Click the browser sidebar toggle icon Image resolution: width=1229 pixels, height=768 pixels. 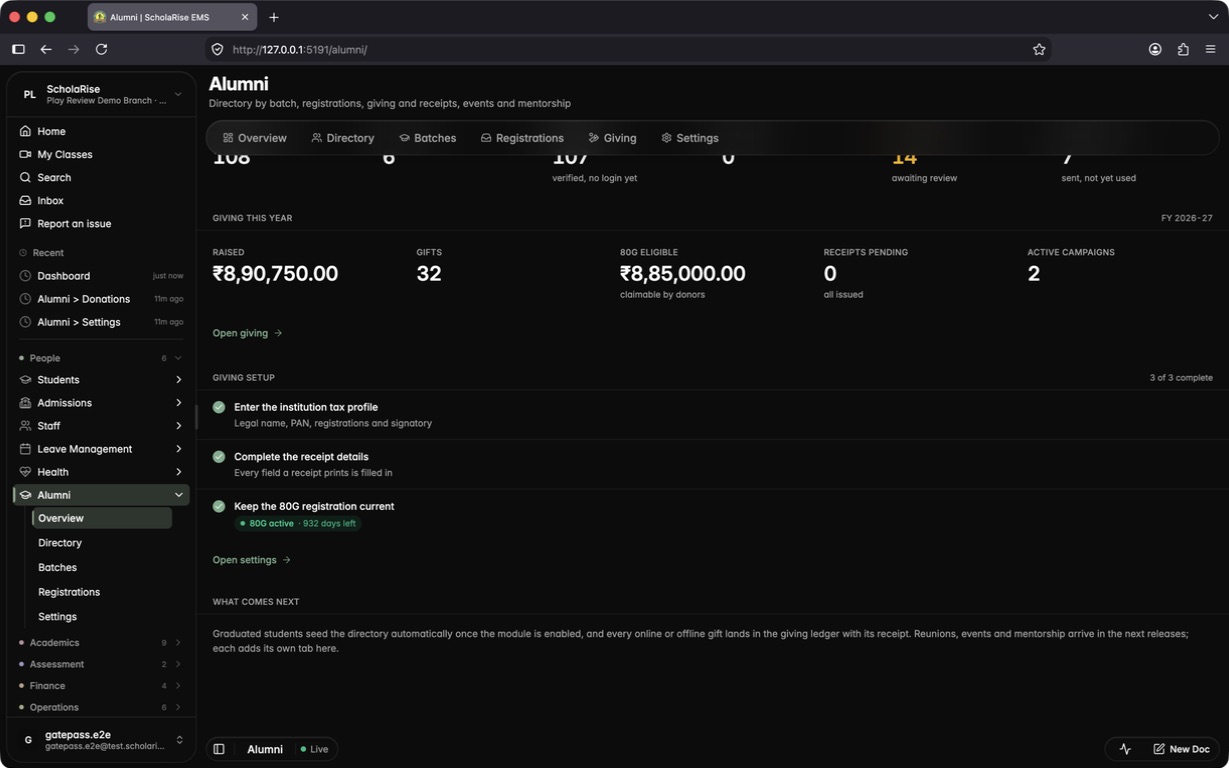click(18, 49)
